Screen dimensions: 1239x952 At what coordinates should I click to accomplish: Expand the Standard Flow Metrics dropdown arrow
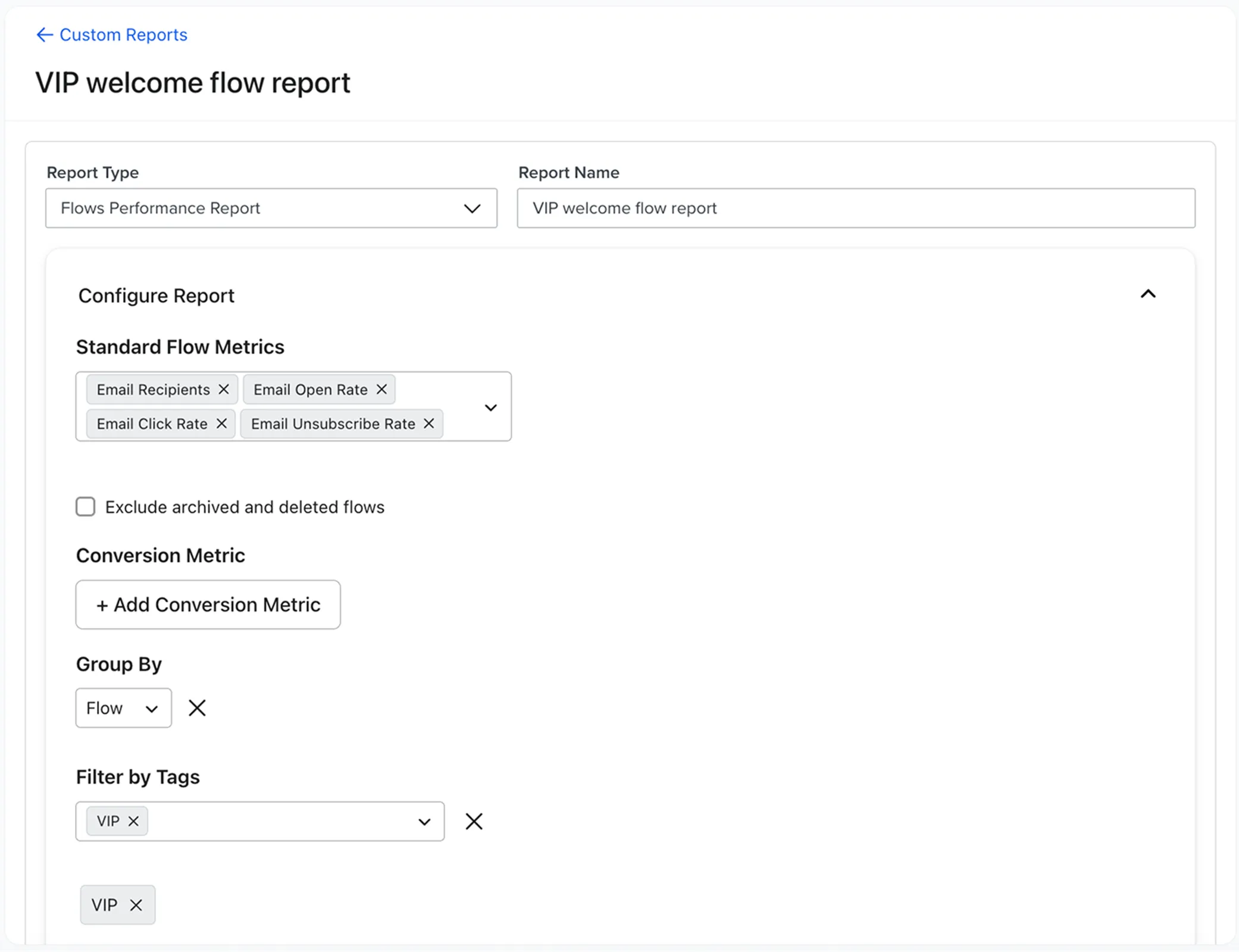[490, 408]
